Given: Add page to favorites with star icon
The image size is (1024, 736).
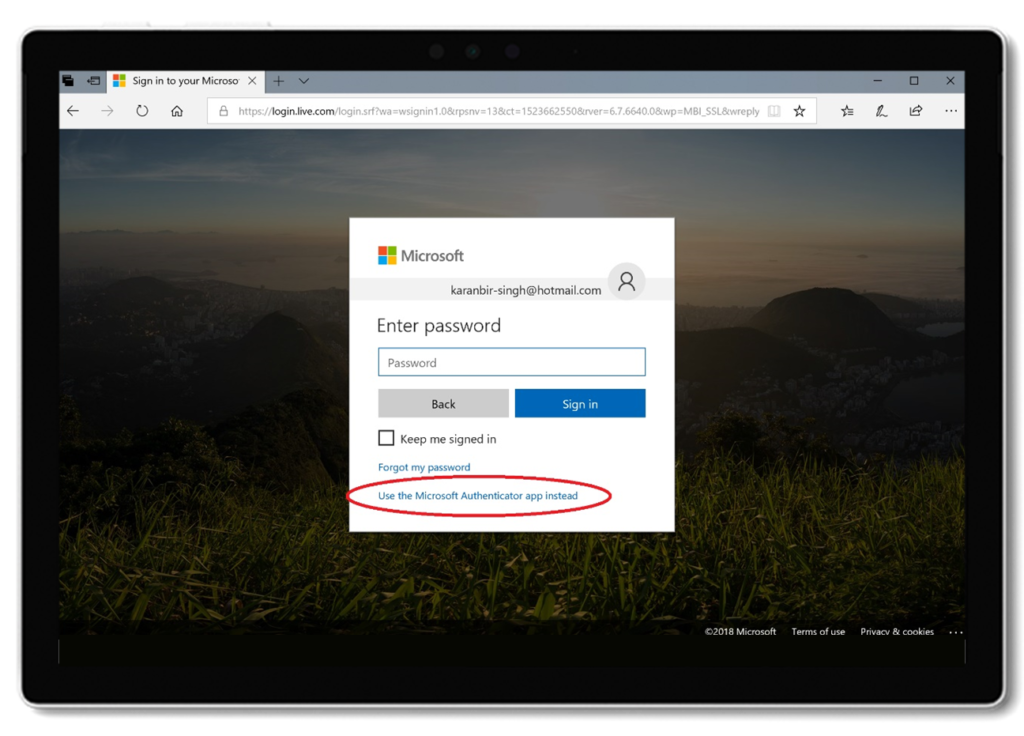Looking at the screenshot, I should coord(798,111).
